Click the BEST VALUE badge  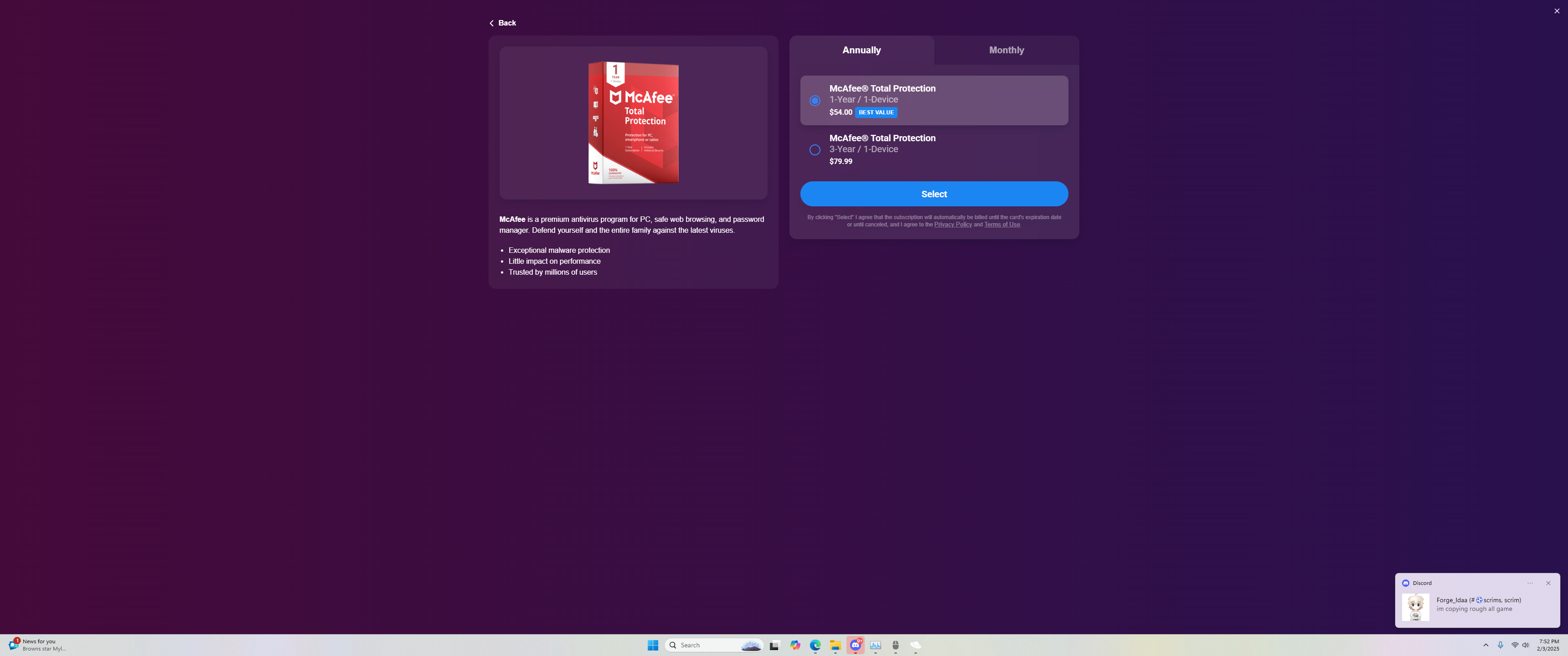876,113
